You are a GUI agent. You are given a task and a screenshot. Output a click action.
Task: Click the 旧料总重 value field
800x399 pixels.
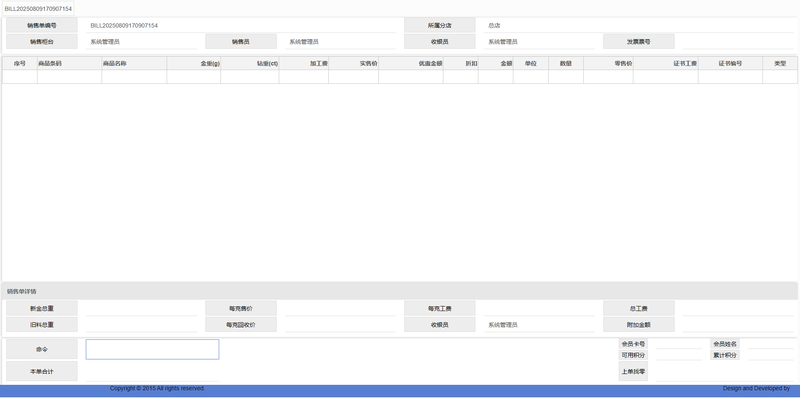141,325
